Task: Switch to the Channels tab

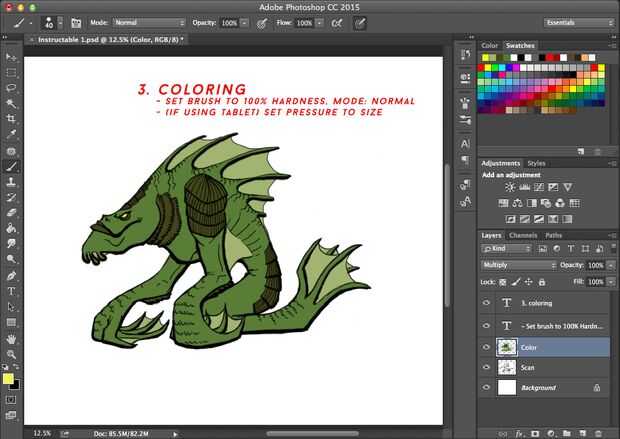Action: [523, 235]
